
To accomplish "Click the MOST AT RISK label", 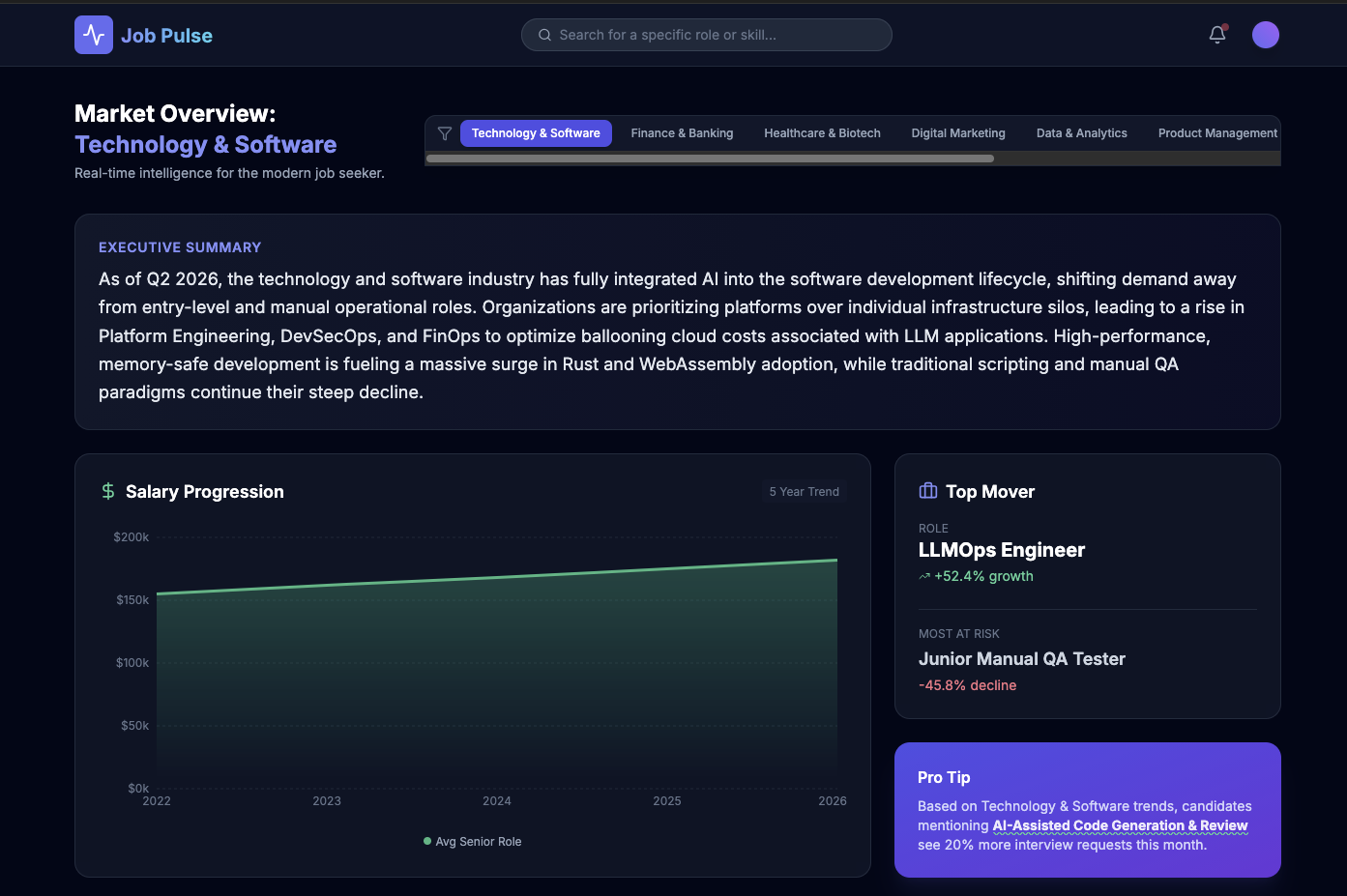I will pos(959,634).
